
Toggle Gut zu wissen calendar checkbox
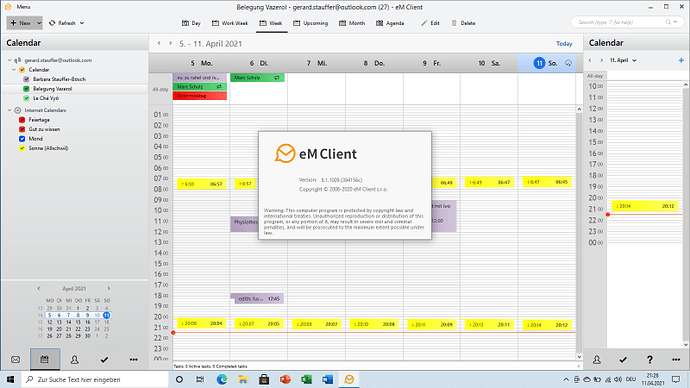point(22,129)
